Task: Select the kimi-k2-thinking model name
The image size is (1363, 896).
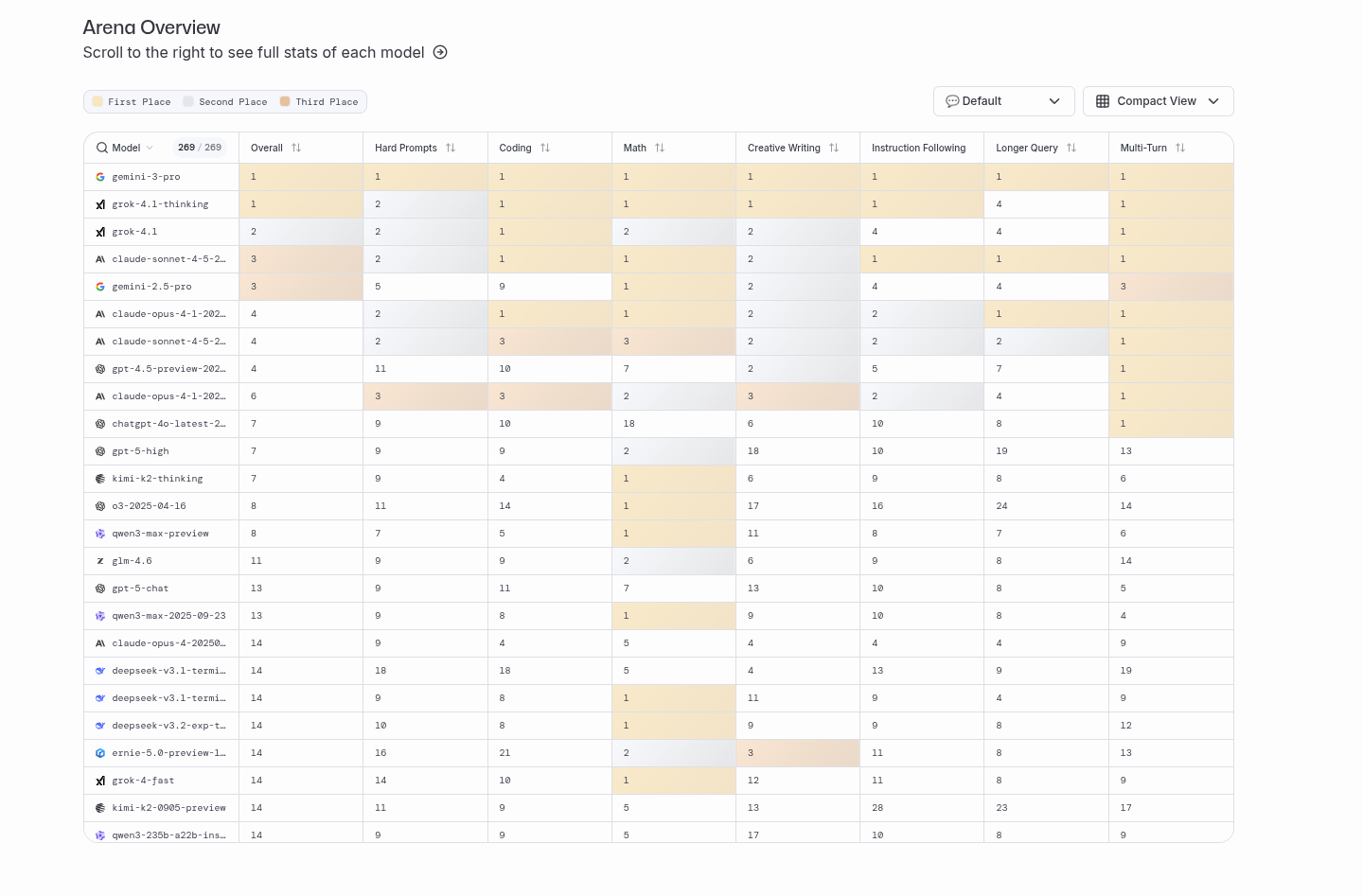Action: coord(157,479)
